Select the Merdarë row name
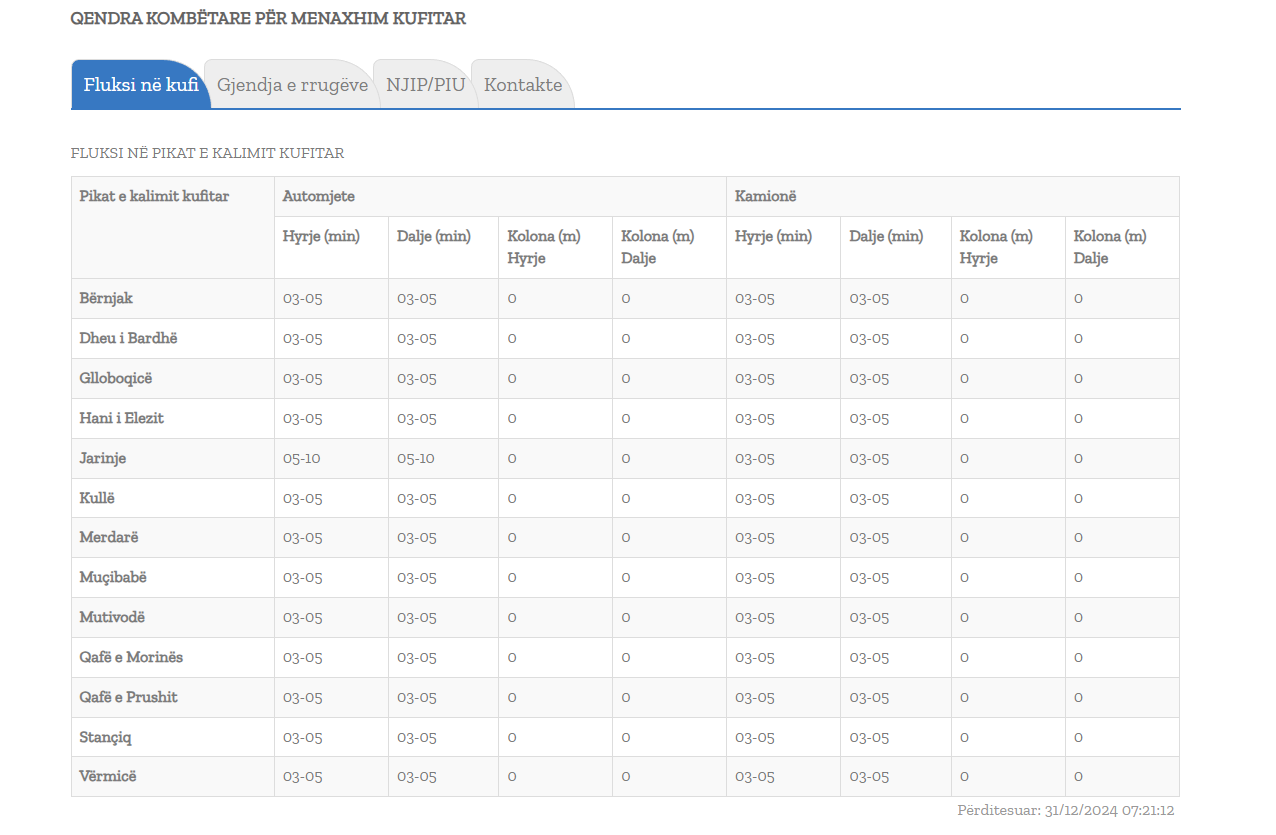 109,537
